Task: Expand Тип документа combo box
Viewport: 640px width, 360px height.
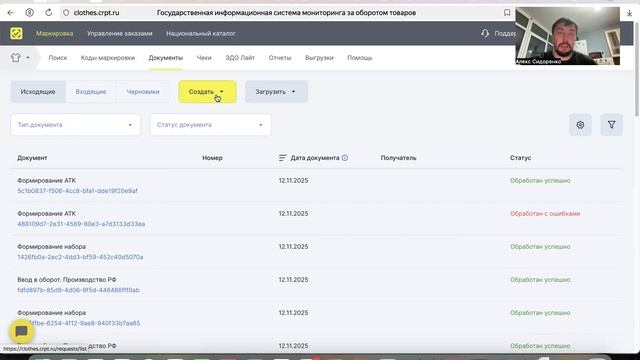Action: click(x=76, y=125)
